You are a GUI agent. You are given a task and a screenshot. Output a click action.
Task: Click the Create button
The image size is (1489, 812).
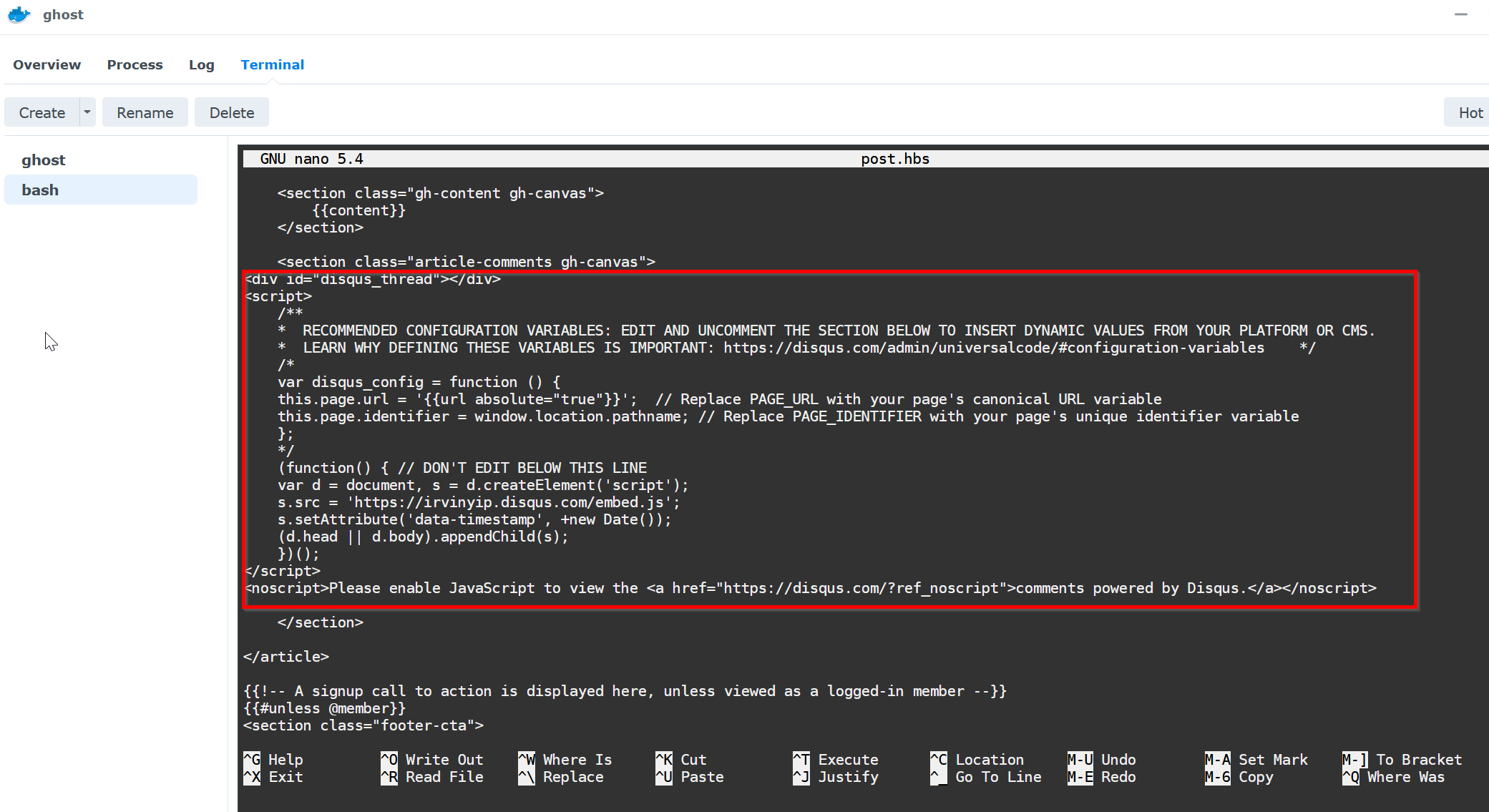[41, 112]
